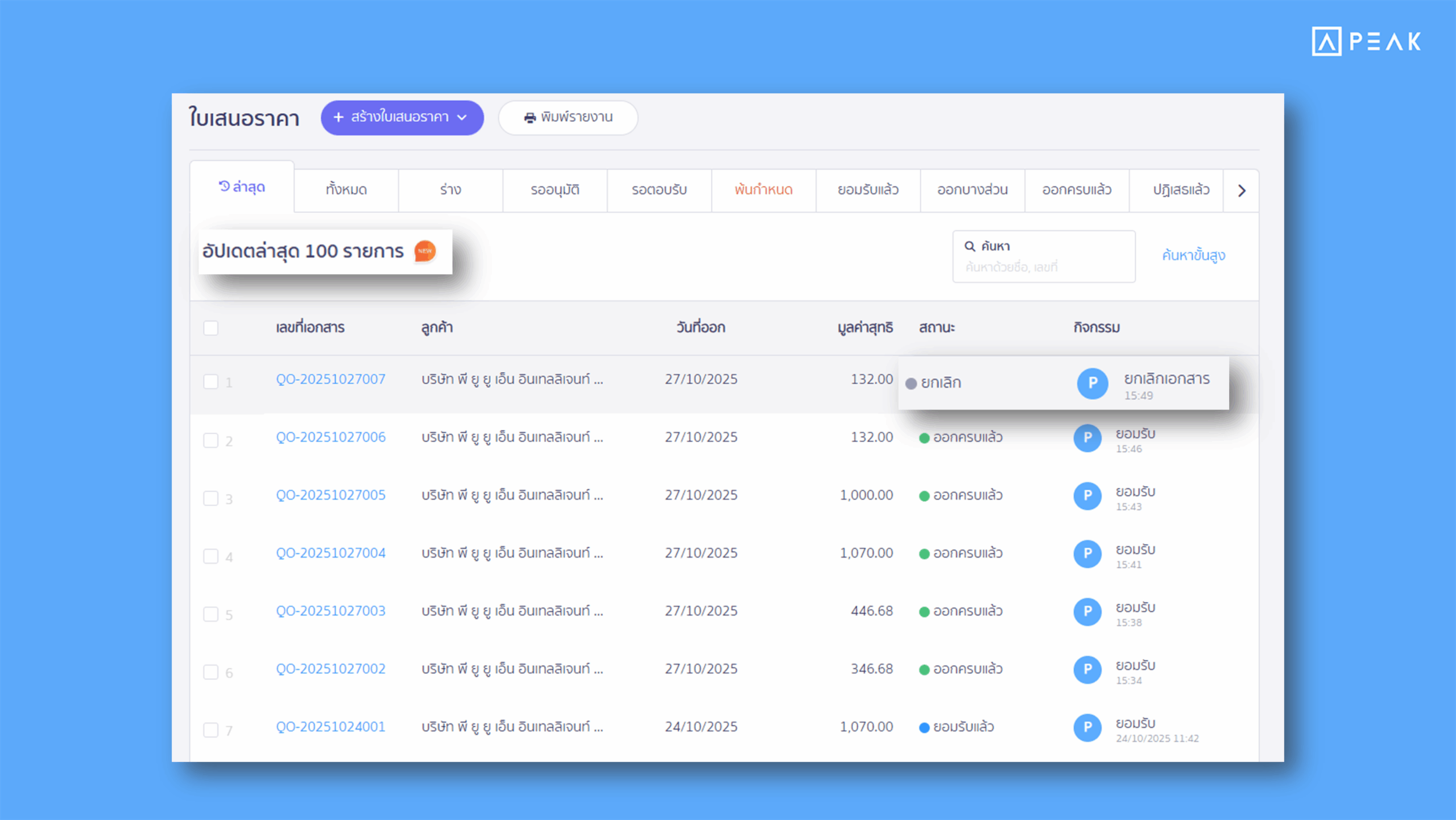
Task: Click the PEAK logo icon
Action: [x=1326, y=42]
